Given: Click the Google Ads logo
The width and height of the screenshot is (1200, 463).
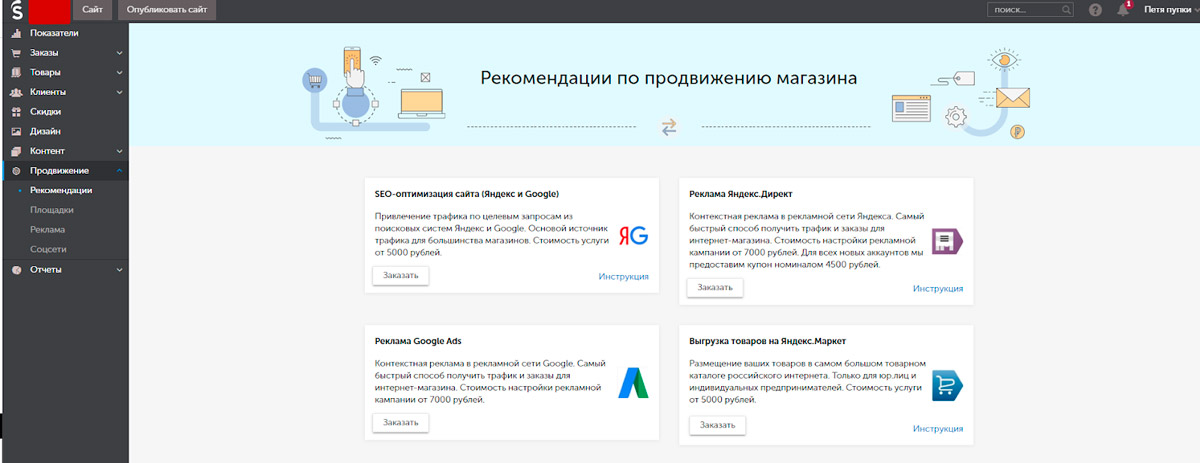Looking at the screenshot, I should click(632, 383).
